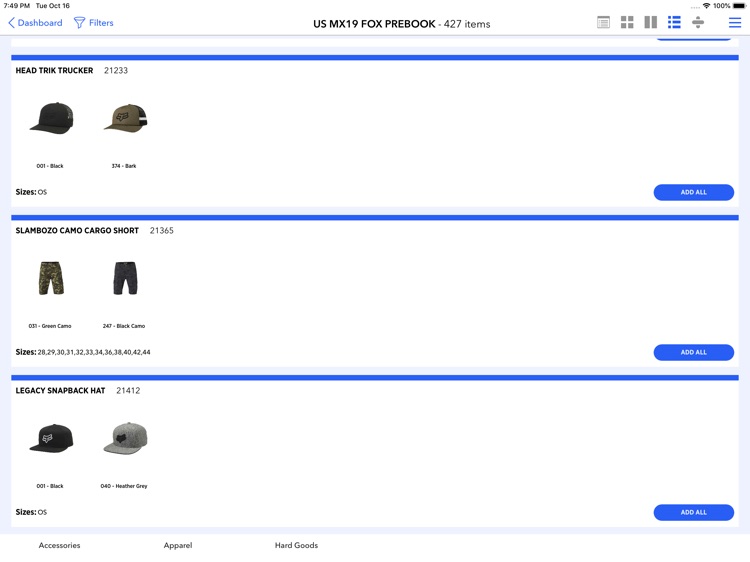
Task: Click the '374 - Bark' color label
Action: point(124,166)
